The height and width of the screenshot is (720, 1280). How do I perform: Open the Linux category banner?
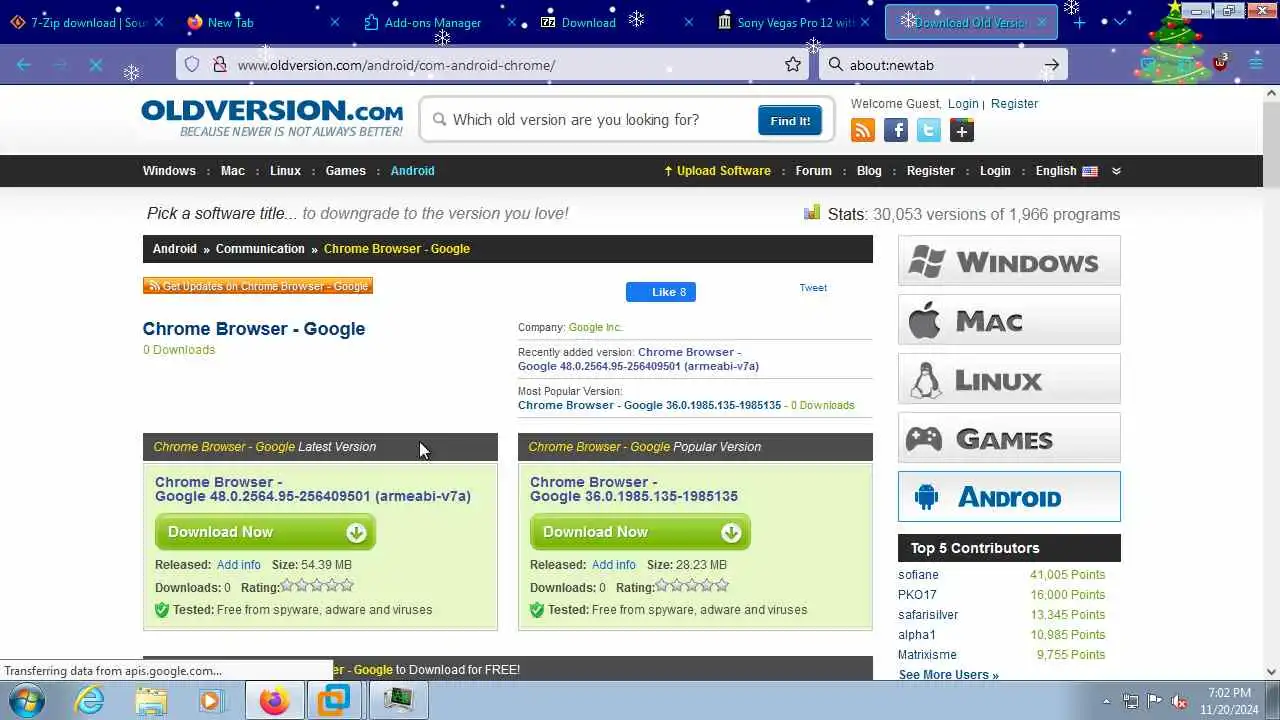click(x=1009, y=379)
